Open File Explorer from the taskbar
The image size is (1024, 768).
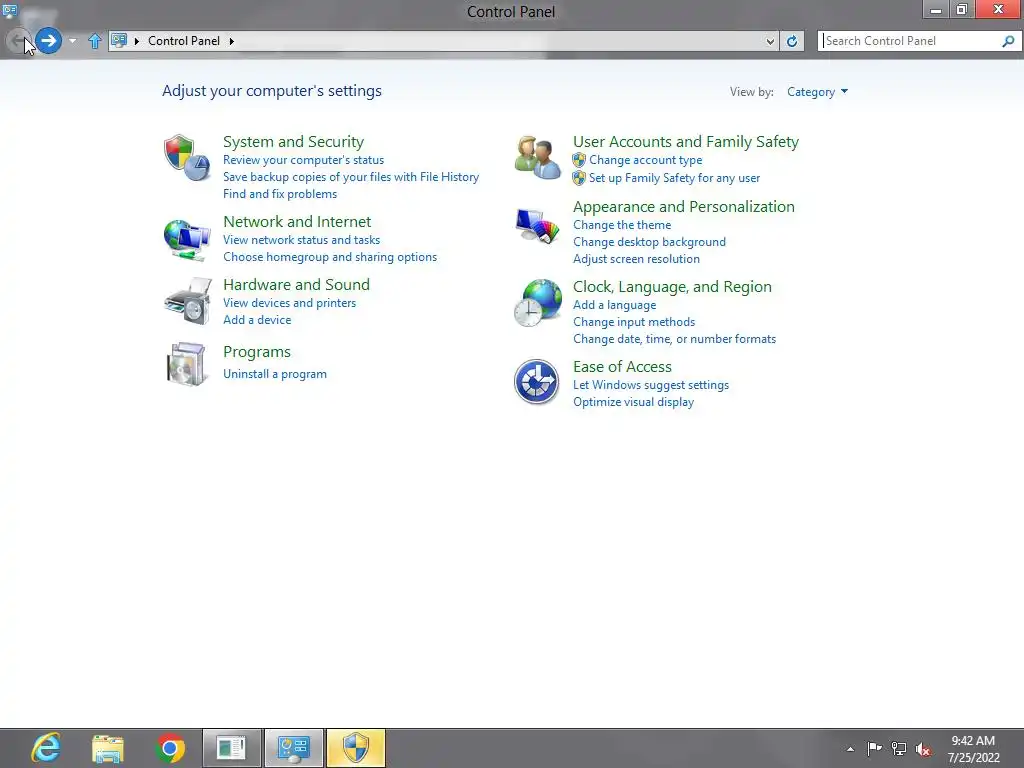coord(108,748)
